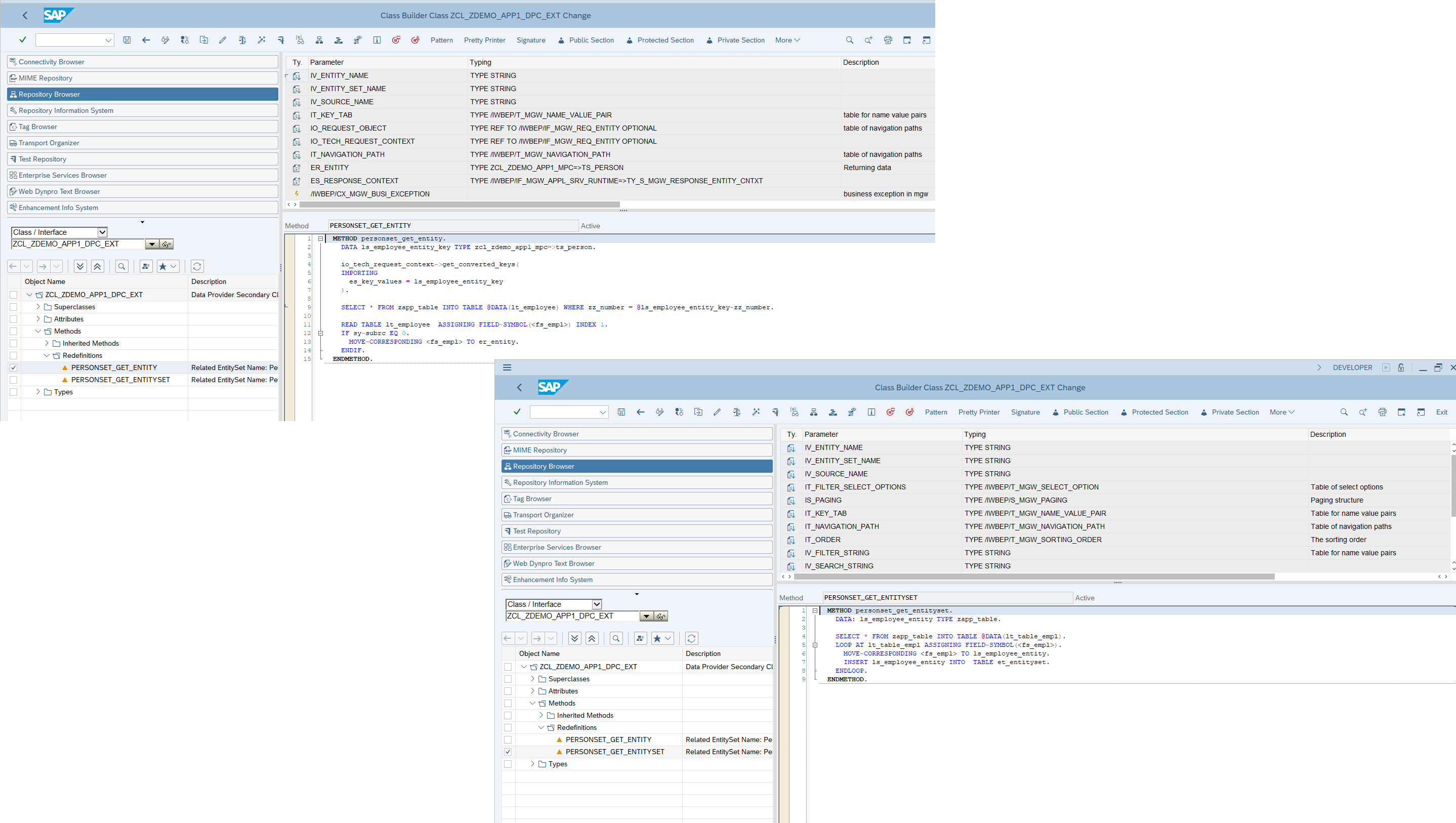The image size is (1456, 823).
Task: Expand the Superclasses node in back window tree
Action: 38,307
